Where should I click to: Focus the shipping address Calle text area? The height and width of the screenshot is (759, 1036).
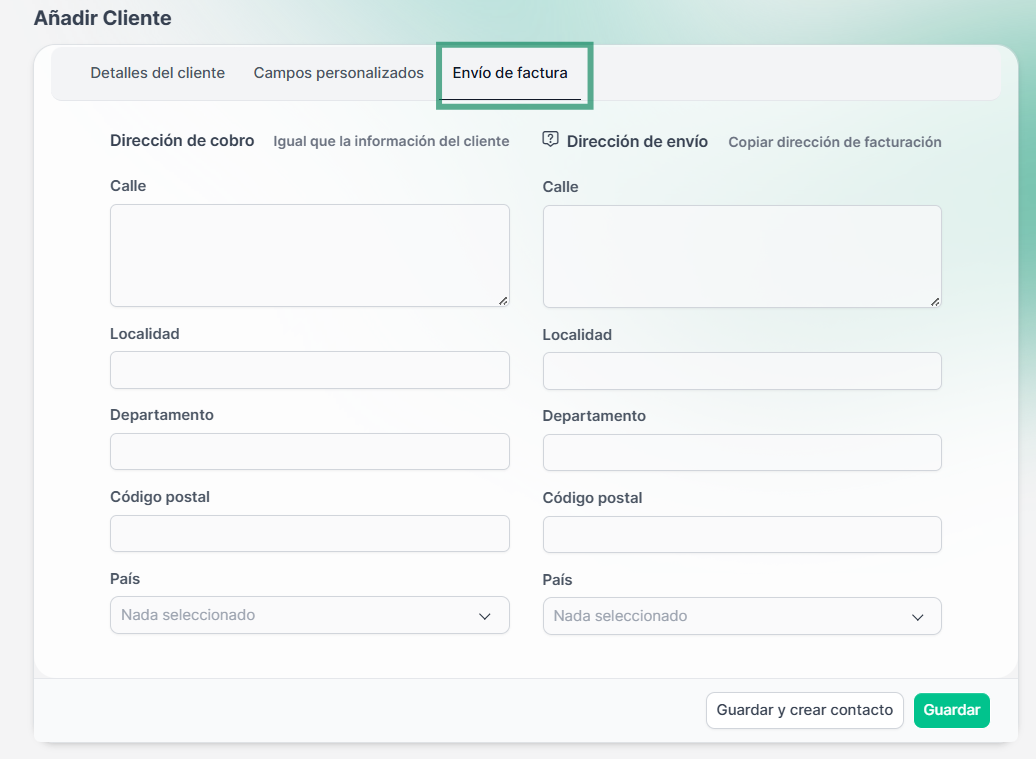742,256
